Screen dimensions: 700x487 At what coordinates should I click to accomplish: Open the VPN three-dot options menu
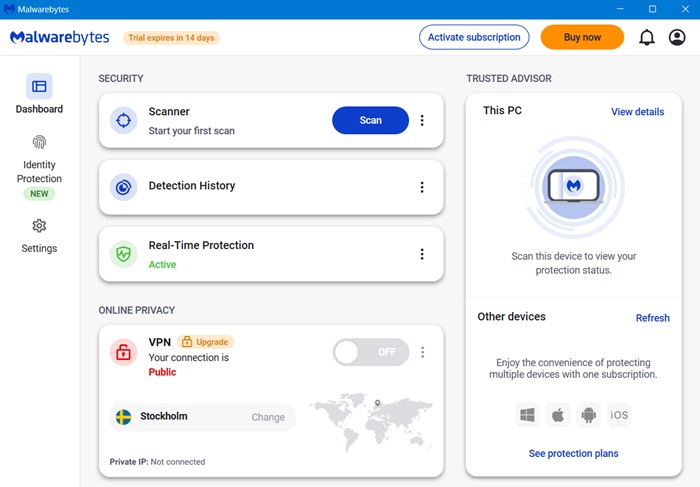[x=422, y=352]
